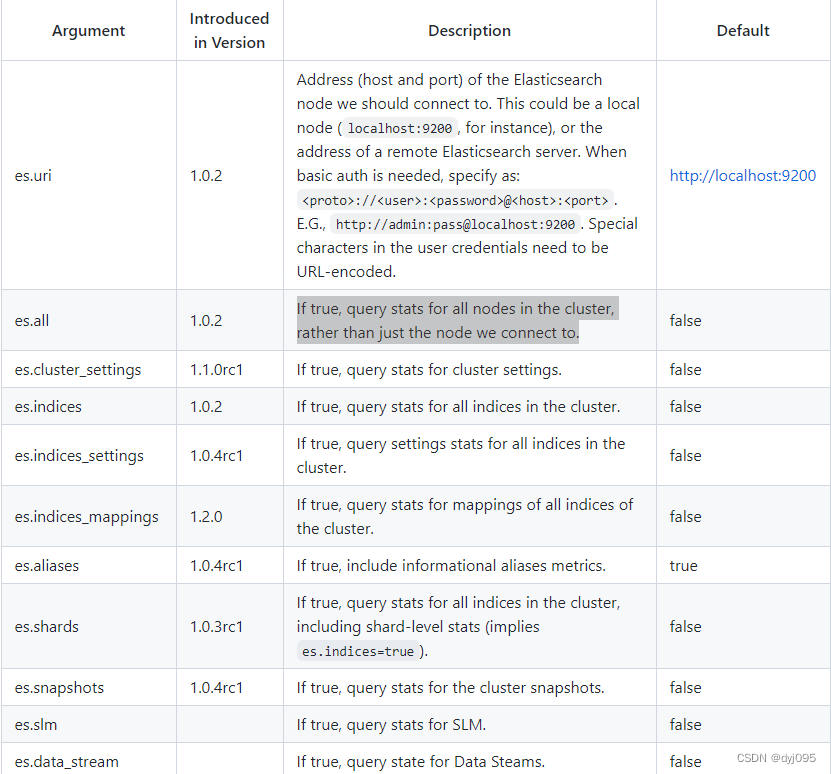Click the http://admin:pass@localhost:9200 example code
831x774 pixels.
pyautogui.click(x=455, y=224)
